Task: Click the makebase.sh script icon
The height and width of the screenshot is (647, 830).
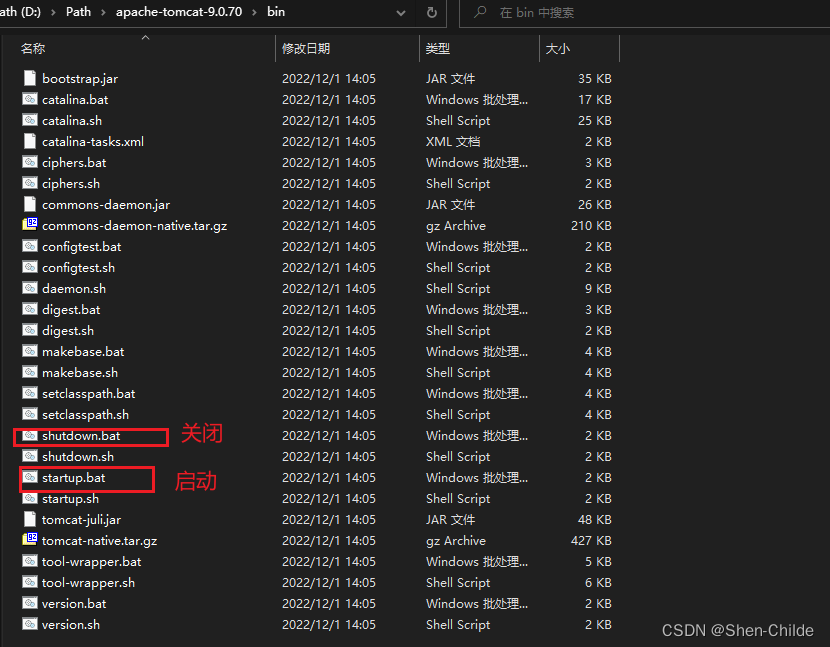Action: coord(30,372)
